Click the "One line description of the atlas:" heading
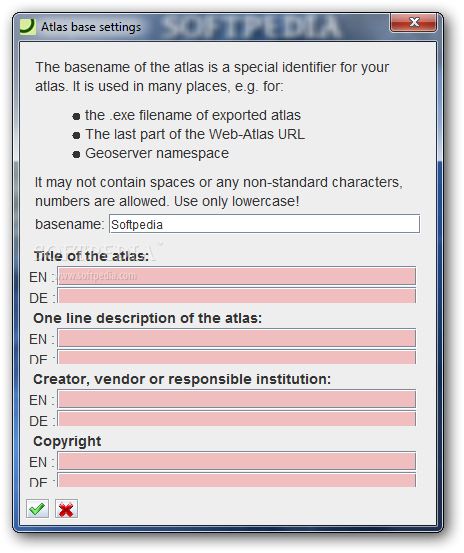Viewport: 464px width, 553px height. 147,318
